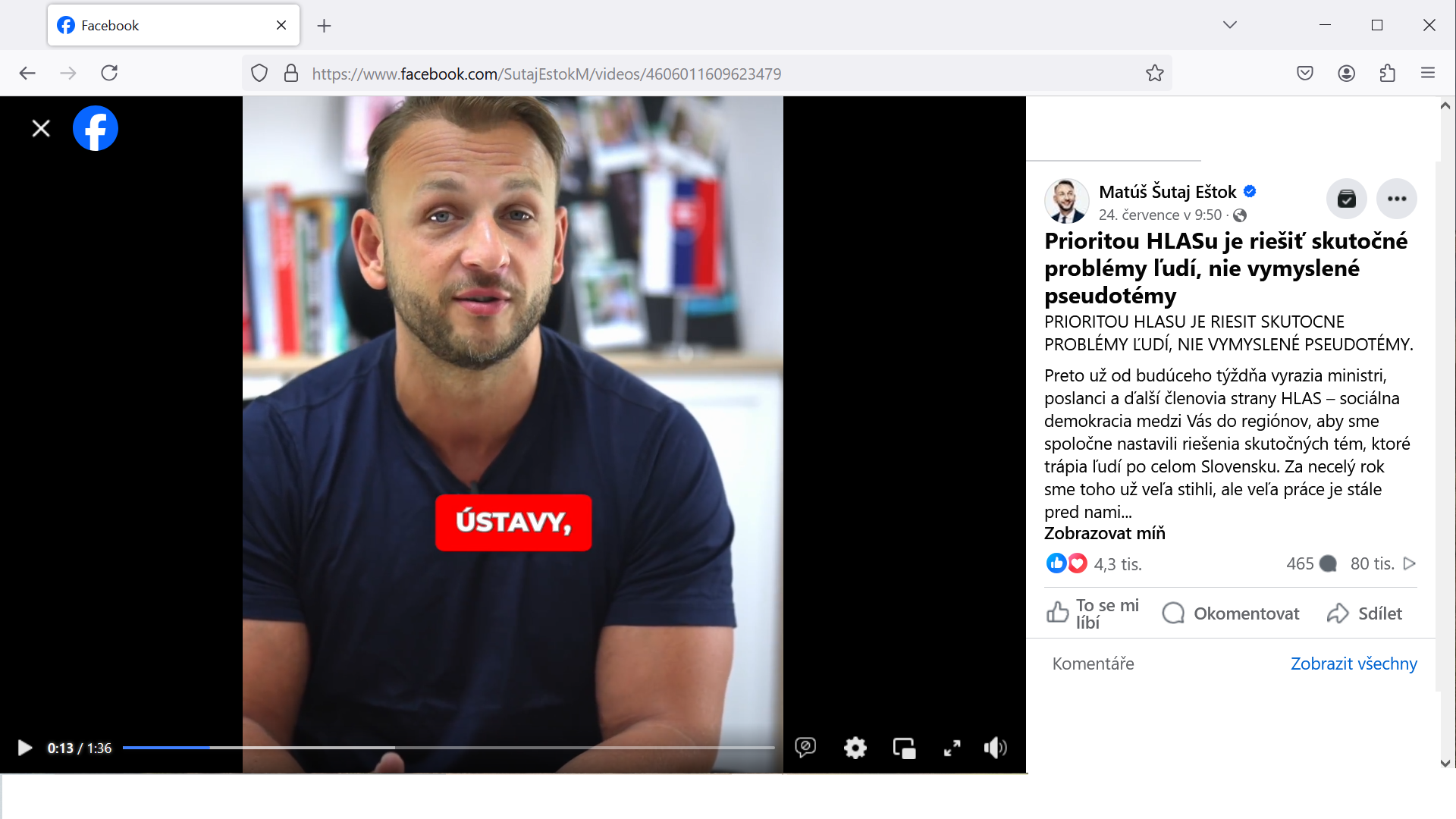Screen dimensions: 1456x819
Task: Seek along the video progress bar
Action: (x=449, y=748)
